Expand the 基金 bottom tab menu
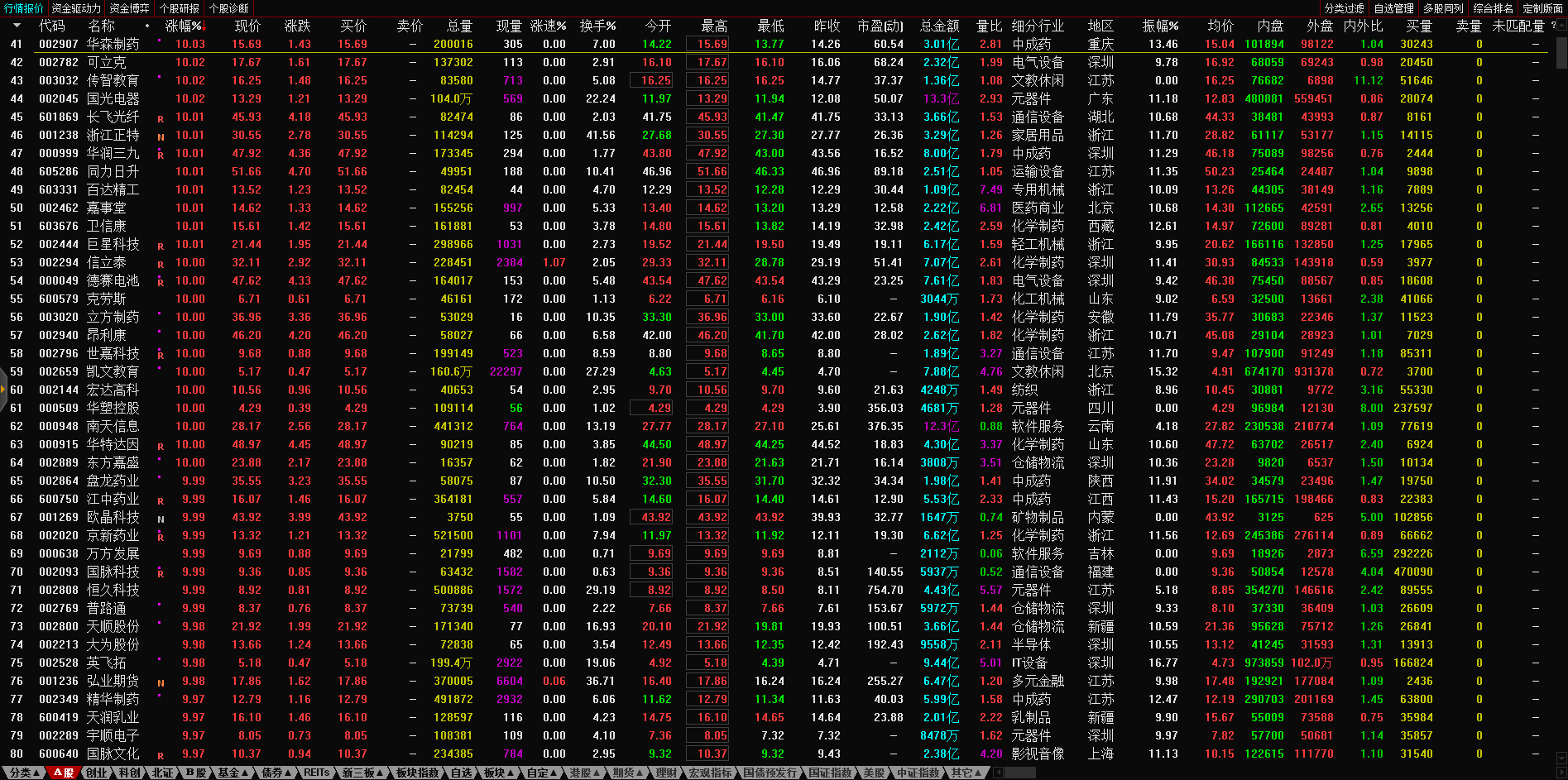Viewport: 1568px width, 780px height. 233,773
